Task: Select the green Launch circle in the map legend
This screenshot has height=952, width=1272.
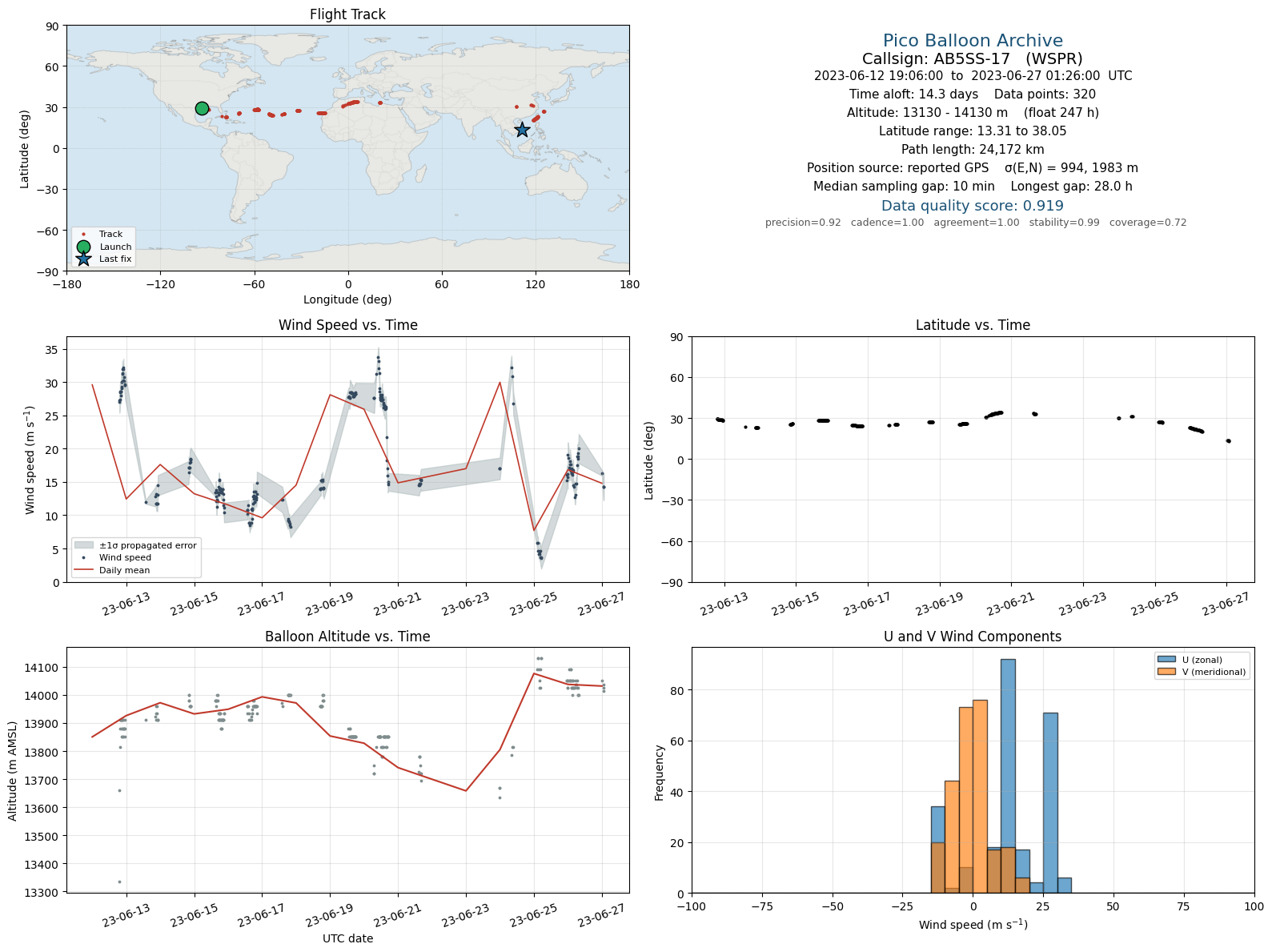Action: point(83,247)
